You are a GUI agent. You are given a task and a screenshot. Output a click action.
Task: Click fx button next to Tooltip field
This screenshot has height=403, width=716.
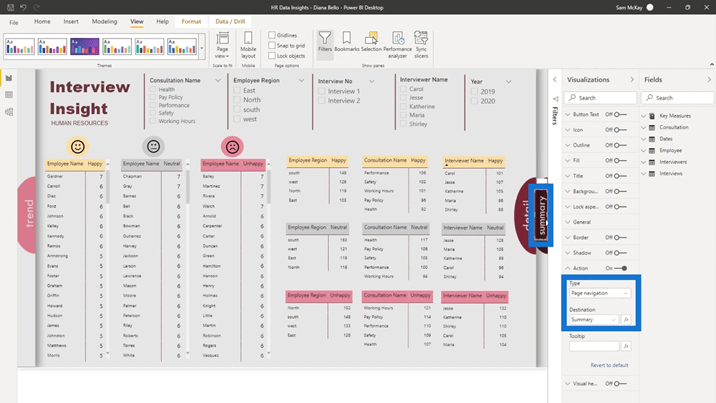click(626, 346)
